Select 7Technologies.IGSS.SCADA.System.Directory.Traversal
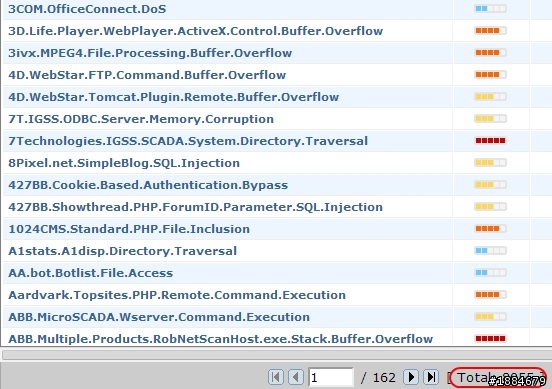Screen dimensions: 552x389 188,141
